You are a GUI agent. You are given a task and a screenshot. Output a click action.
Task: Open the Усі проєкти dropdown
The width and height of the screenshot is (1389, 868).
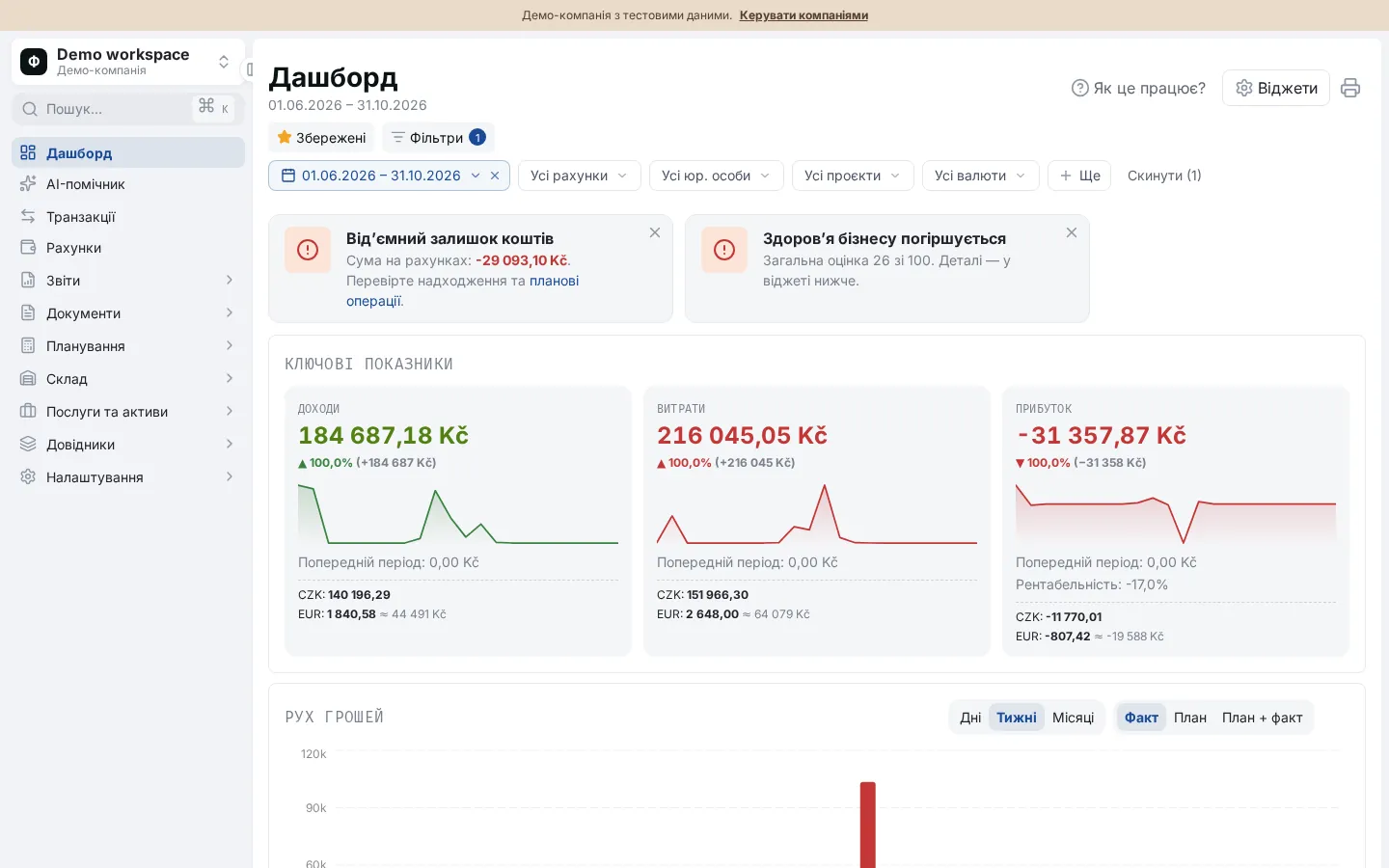(x=853, y=176)
